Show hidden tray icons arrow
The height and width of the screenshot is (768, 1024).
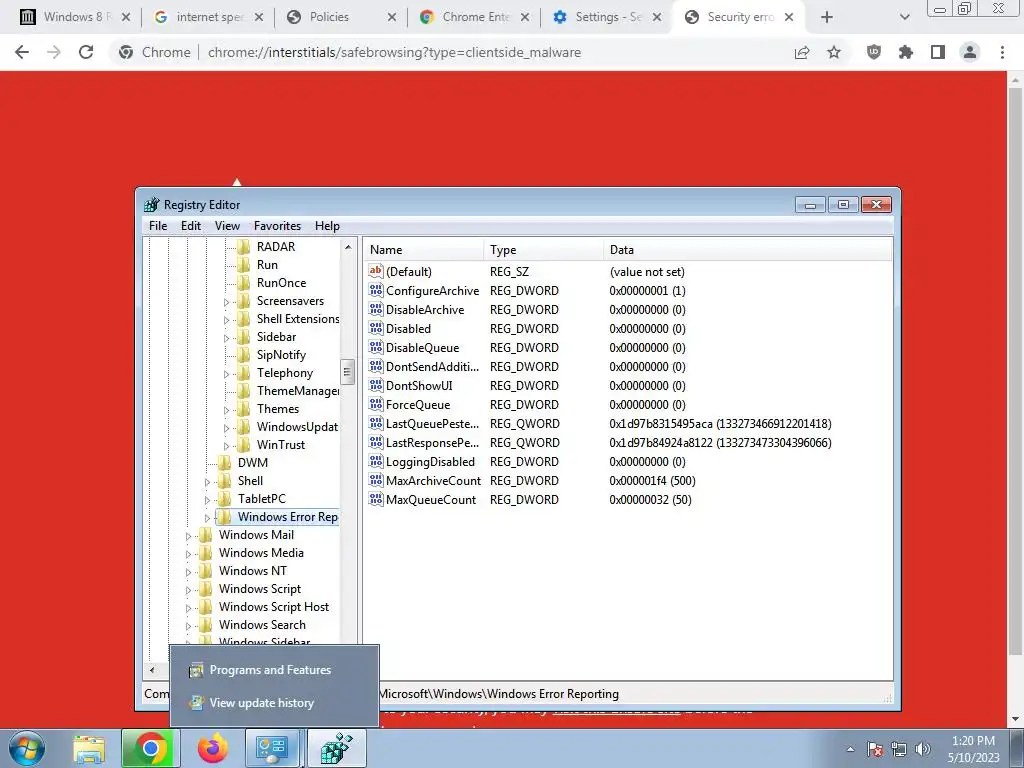pos(850,749)
